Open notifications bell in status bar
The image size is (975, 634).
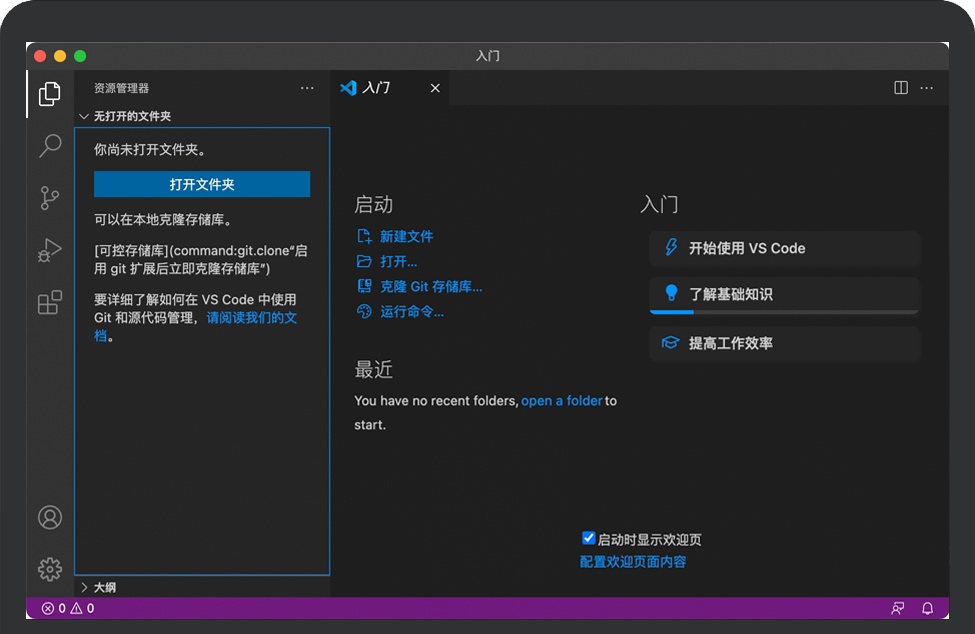927,608
